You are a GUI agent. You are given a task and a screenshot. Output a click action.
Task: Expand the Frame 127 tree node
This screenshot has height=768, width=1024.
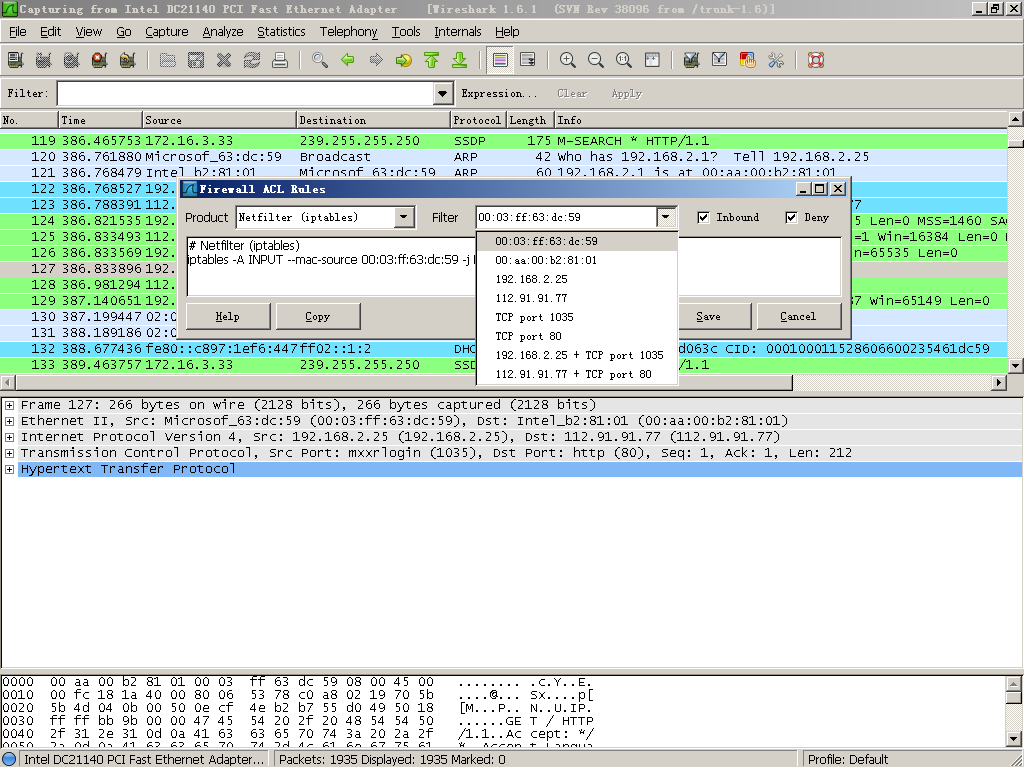pyautogui.click(x=9, y=405)
